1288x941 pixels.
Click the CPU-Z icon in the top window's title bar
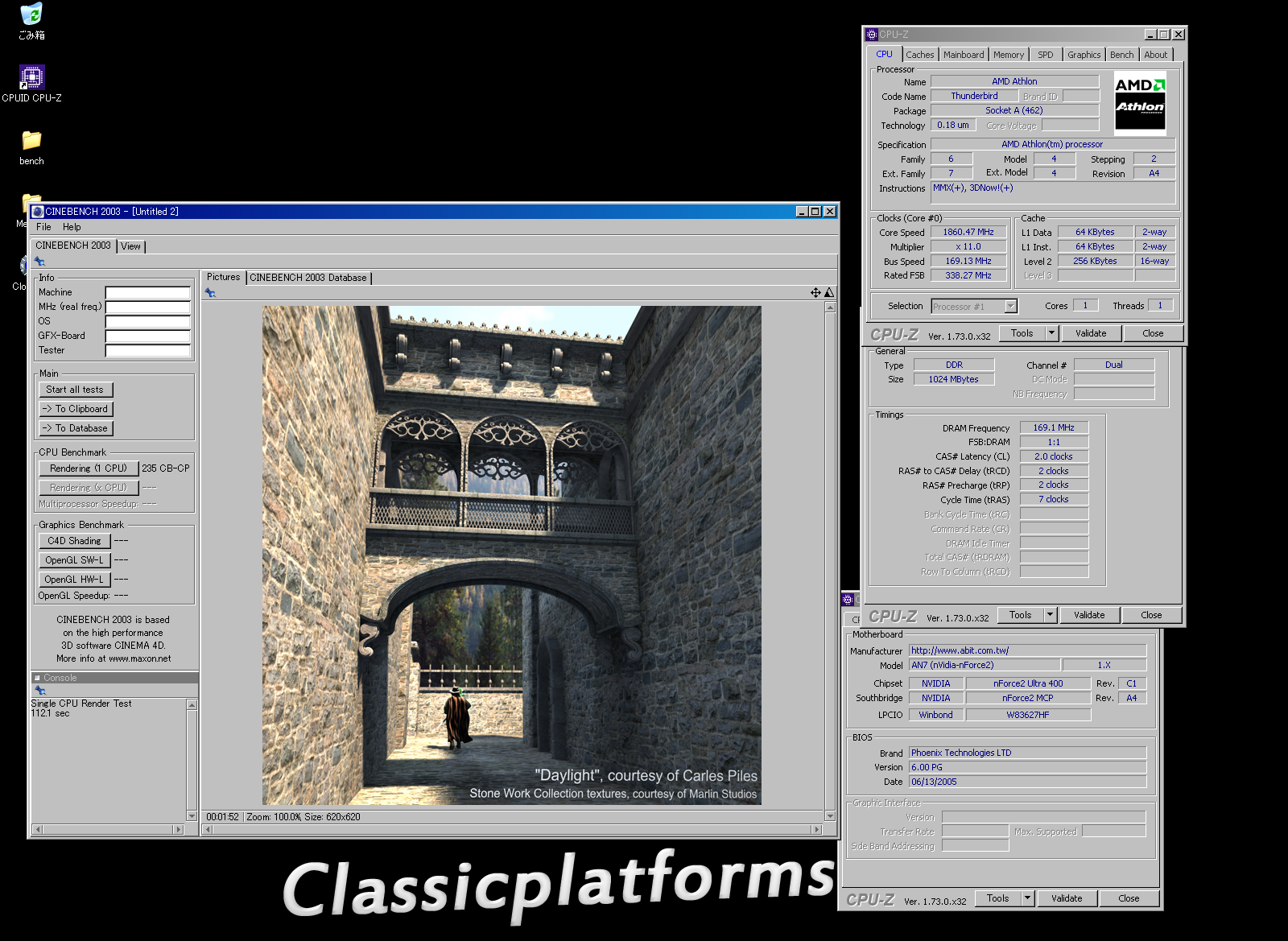tap(871, 35)
